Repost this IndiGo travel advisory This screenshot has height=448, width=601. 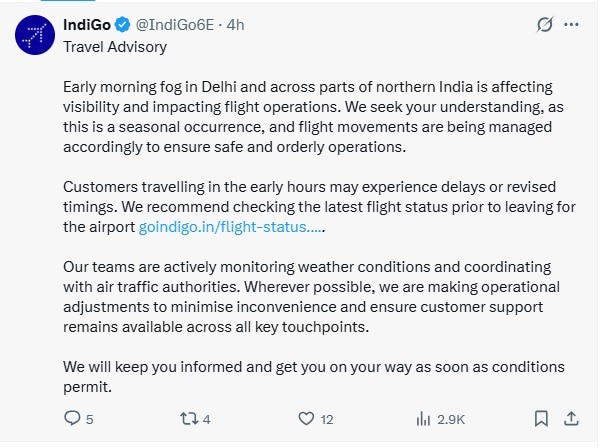click(x=187, y=419)
